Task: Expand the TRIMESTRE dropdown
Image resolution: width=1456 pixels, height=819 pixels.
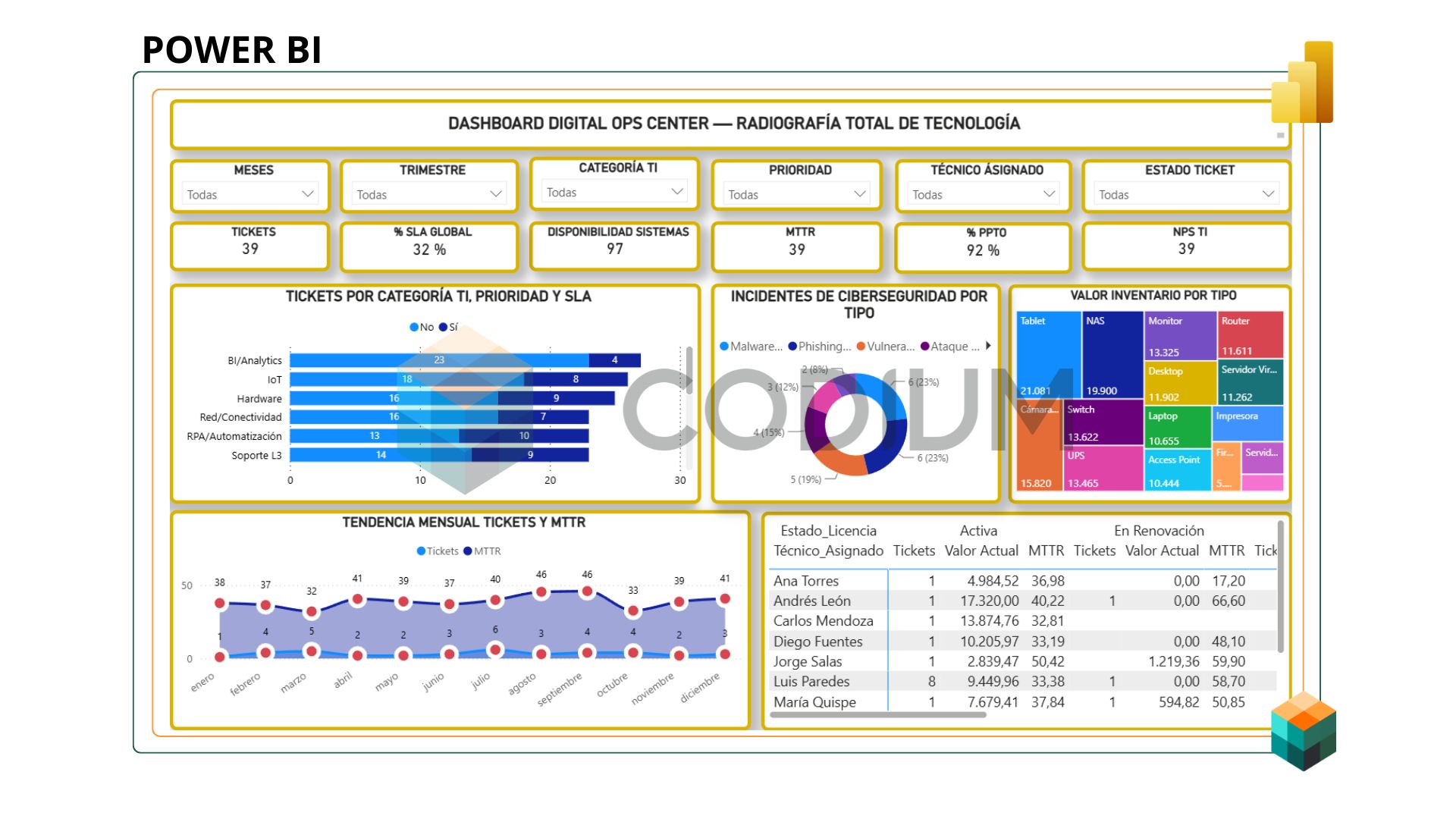Action: [x=429, y=194]
